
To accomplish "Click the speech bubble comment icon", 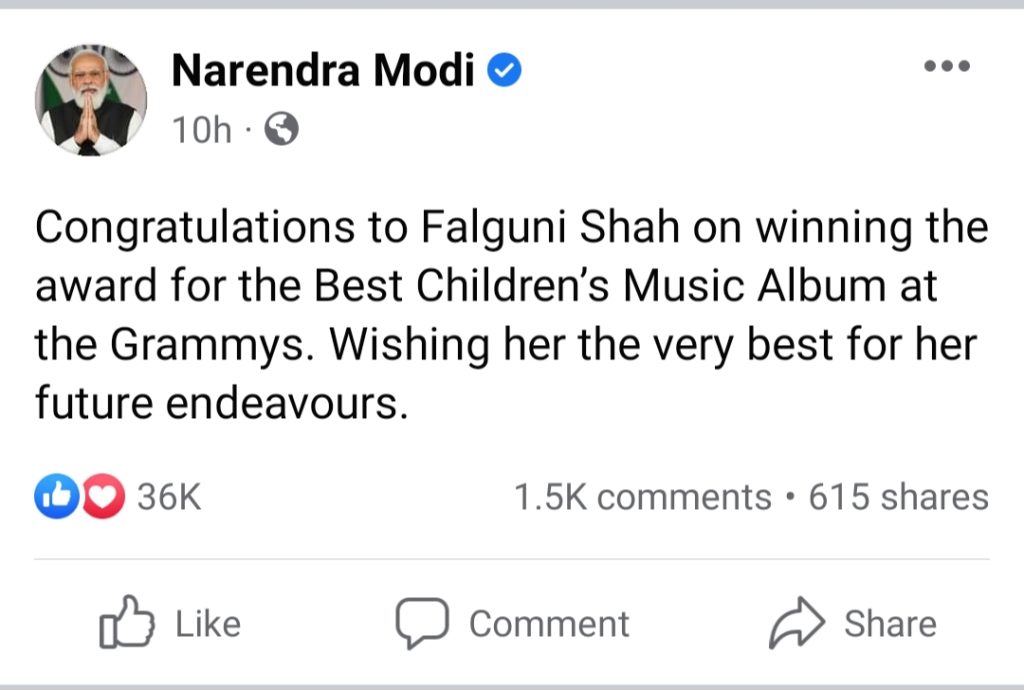I will pyautogui.click(x=422, y=623).
